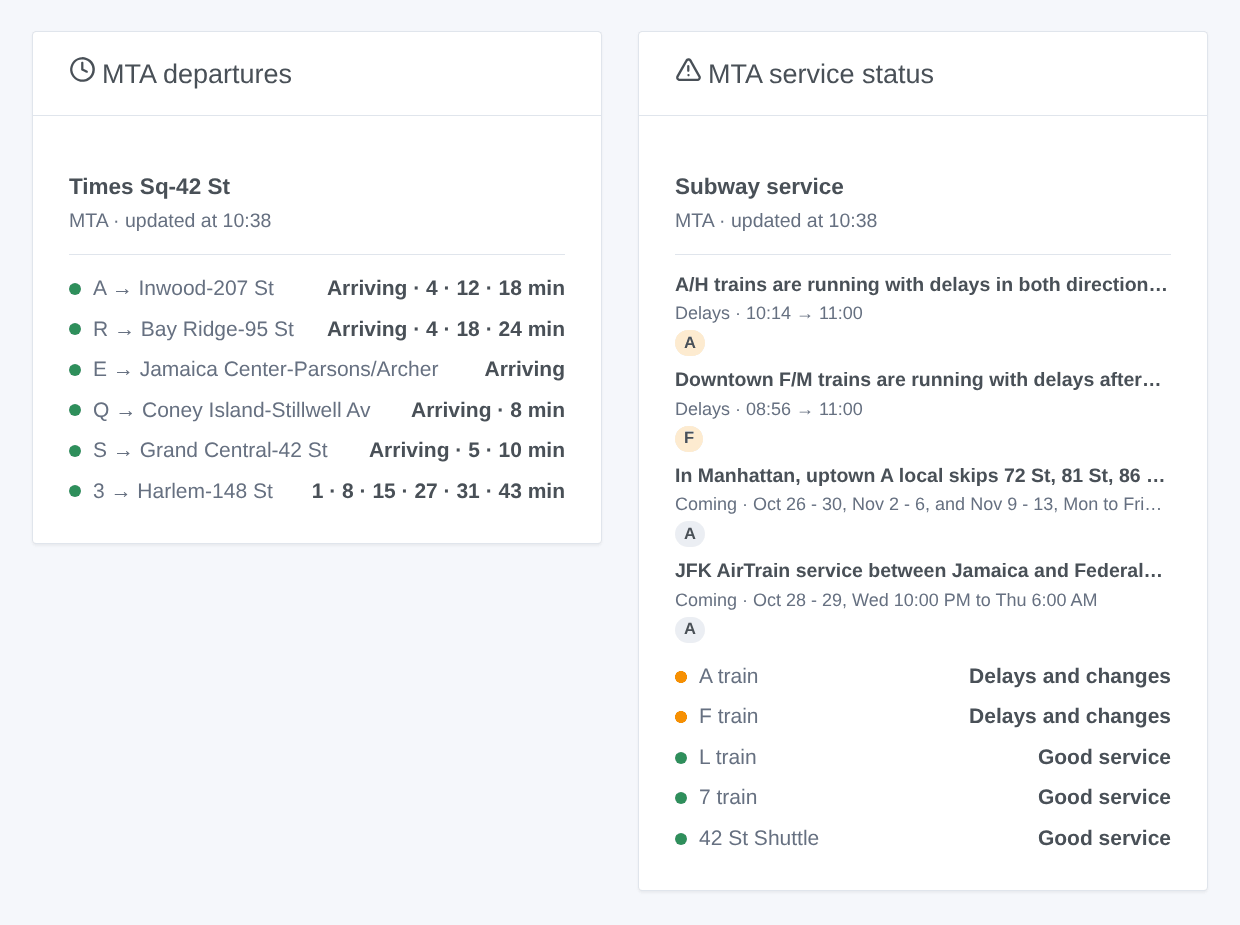Click the gray A badge under uptown A local alert

point(690,534)
